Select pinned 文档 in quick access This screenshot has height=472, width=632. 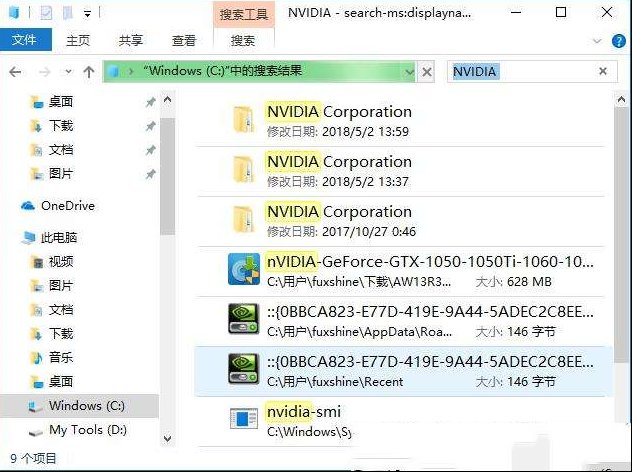pos(61,150)
